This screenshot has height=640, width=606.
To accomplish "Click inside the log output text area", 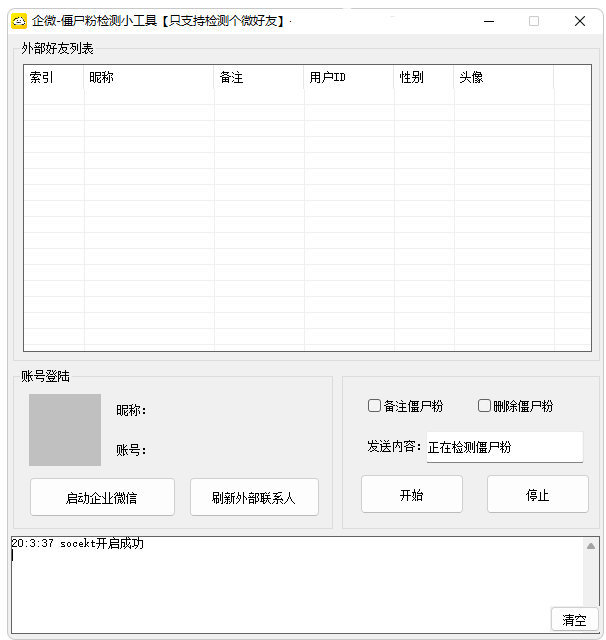I will tap(280, 590).
